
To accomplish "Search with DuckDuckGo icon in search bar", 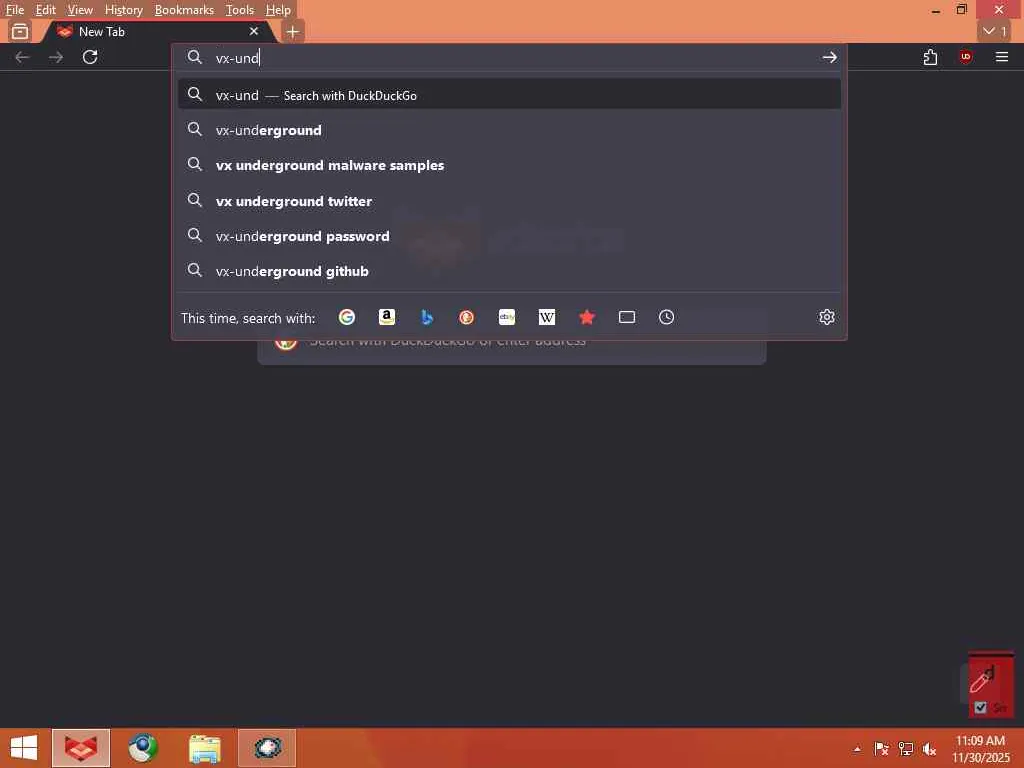I will [466, 317].
